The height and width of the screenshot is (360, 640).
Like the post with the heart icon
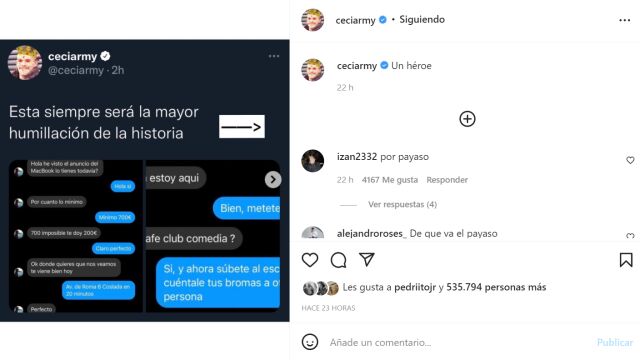pyautogui.click(x=310, y=260)
